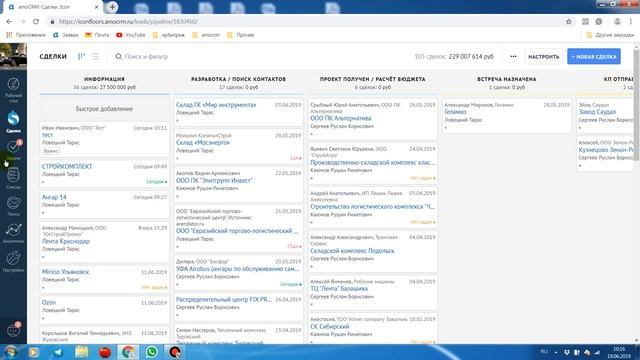Screen dimensions: 640x360
Task: Open the Производственно-складской комплекс deal
Action: [x=372, y=162]
